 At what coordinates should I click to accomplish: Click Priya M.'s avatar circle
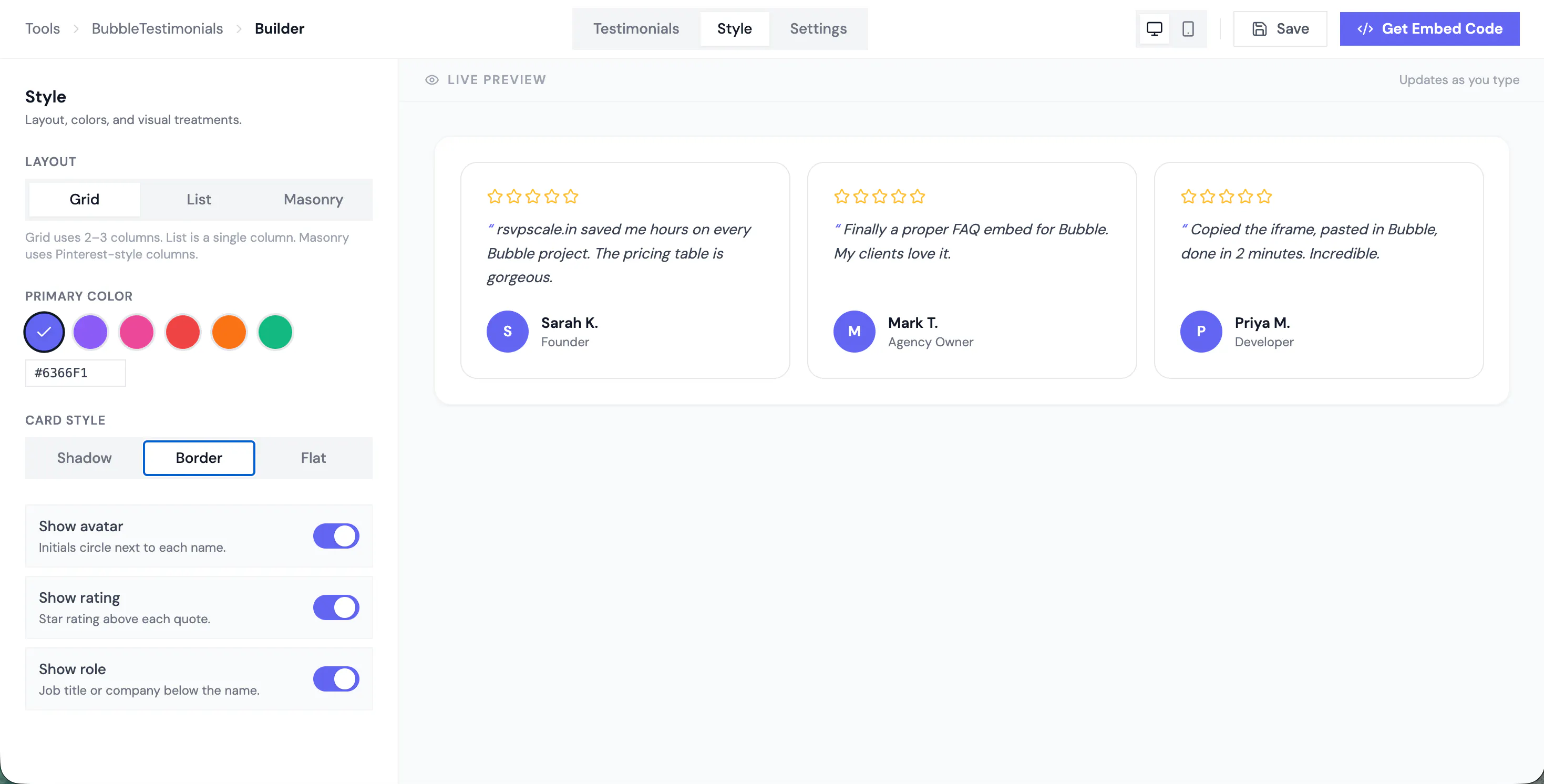click(x=1201, y=332)
